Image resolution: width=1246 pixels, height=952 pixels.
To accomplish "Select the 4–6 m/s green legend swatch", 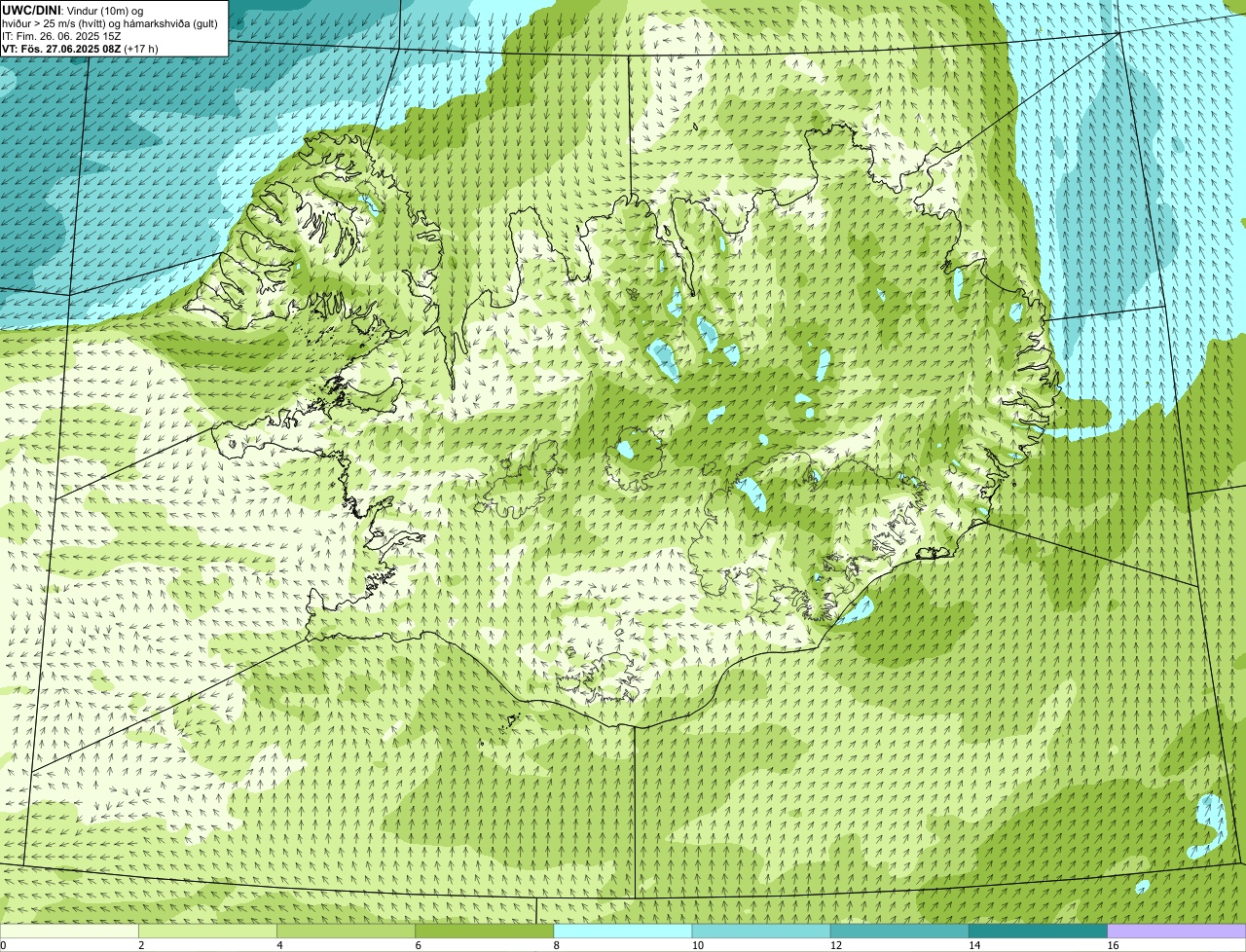I will pos(346,932).
